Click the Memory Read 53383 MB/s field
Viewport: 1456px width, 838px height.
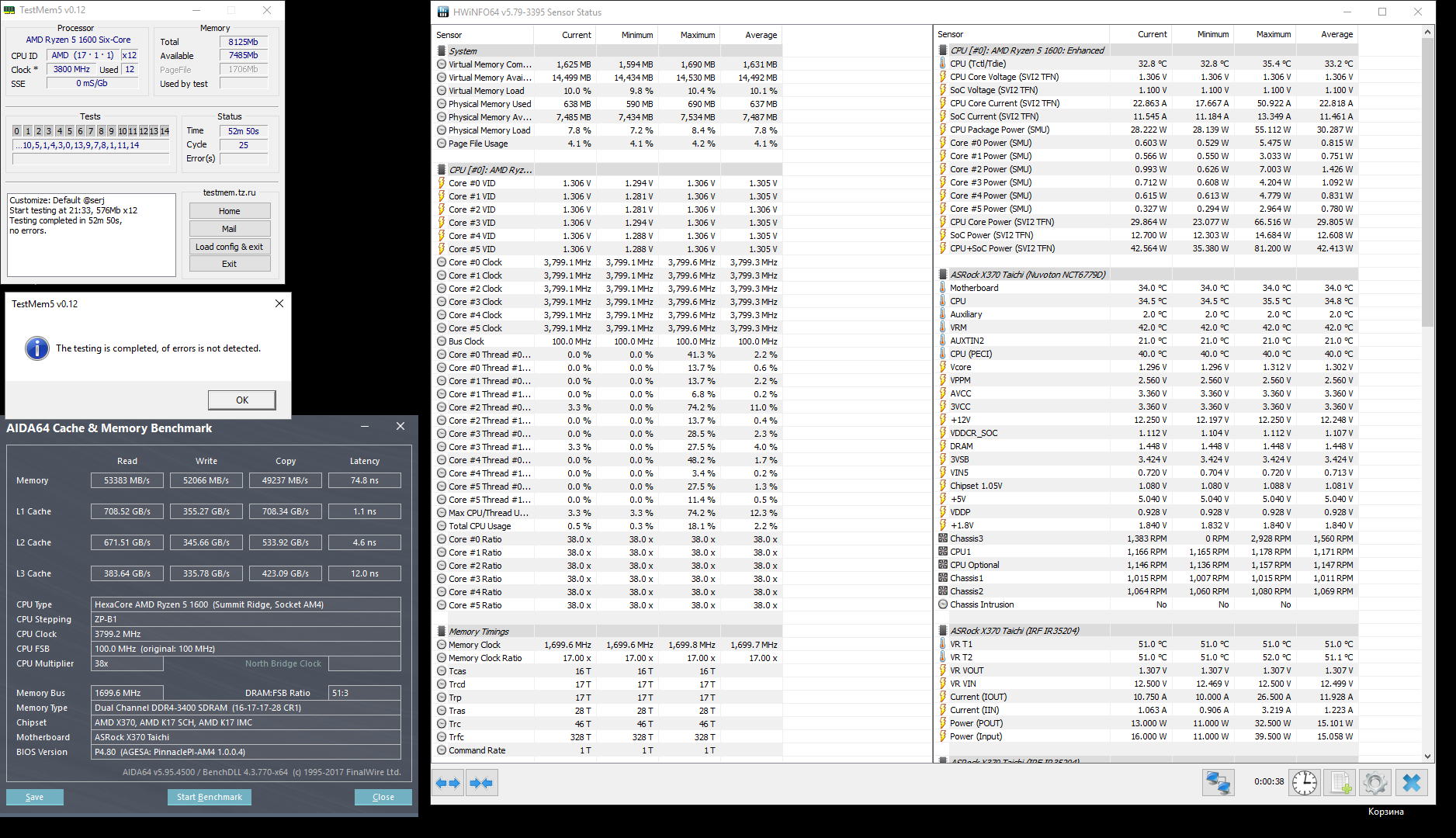pyautogui.click(x=127, y=480)
